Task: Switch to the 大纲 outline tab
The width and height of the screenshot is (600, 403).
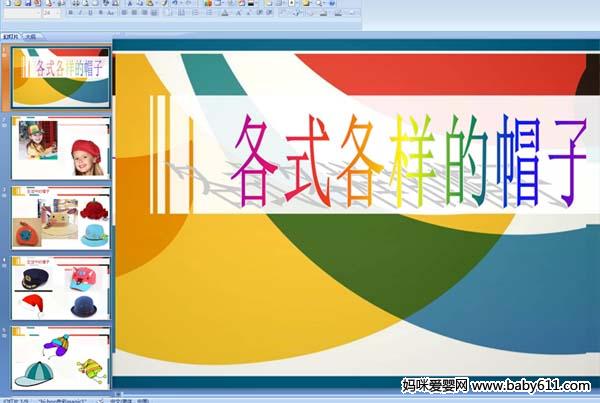Action: pos(31,37)
